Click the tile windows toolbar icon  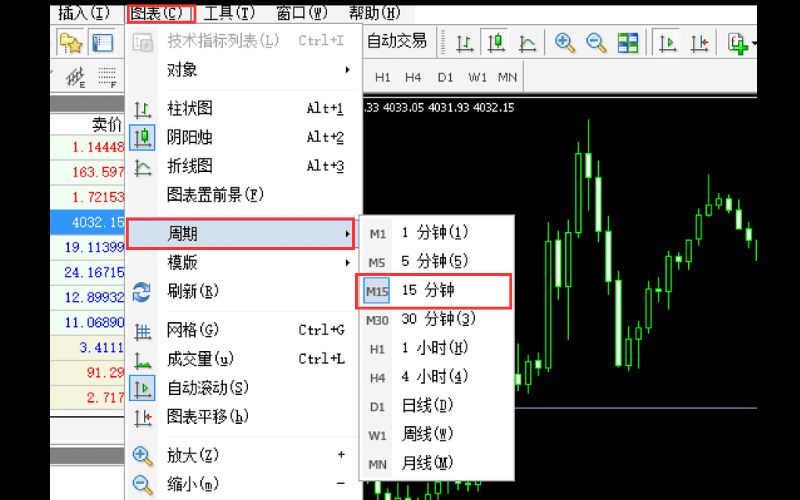[x=628, y=43]
